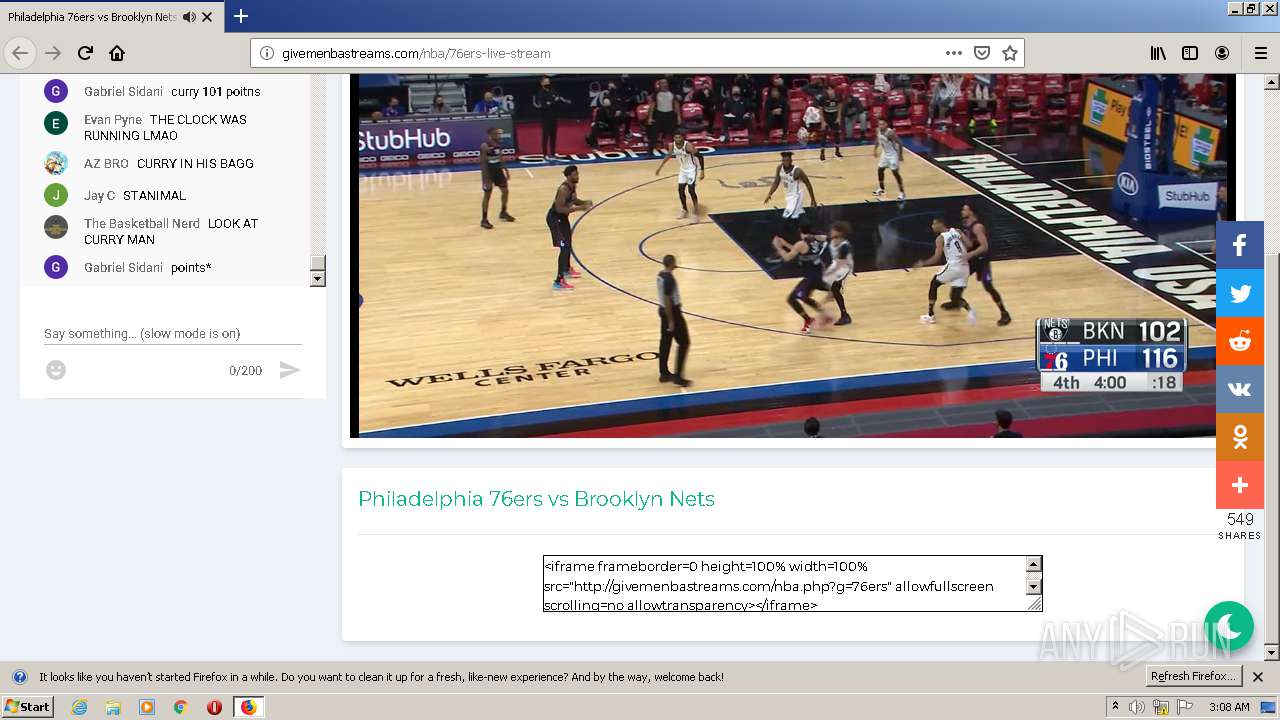Share on Facebook
1280x720 pixels.
point(1240,246)
